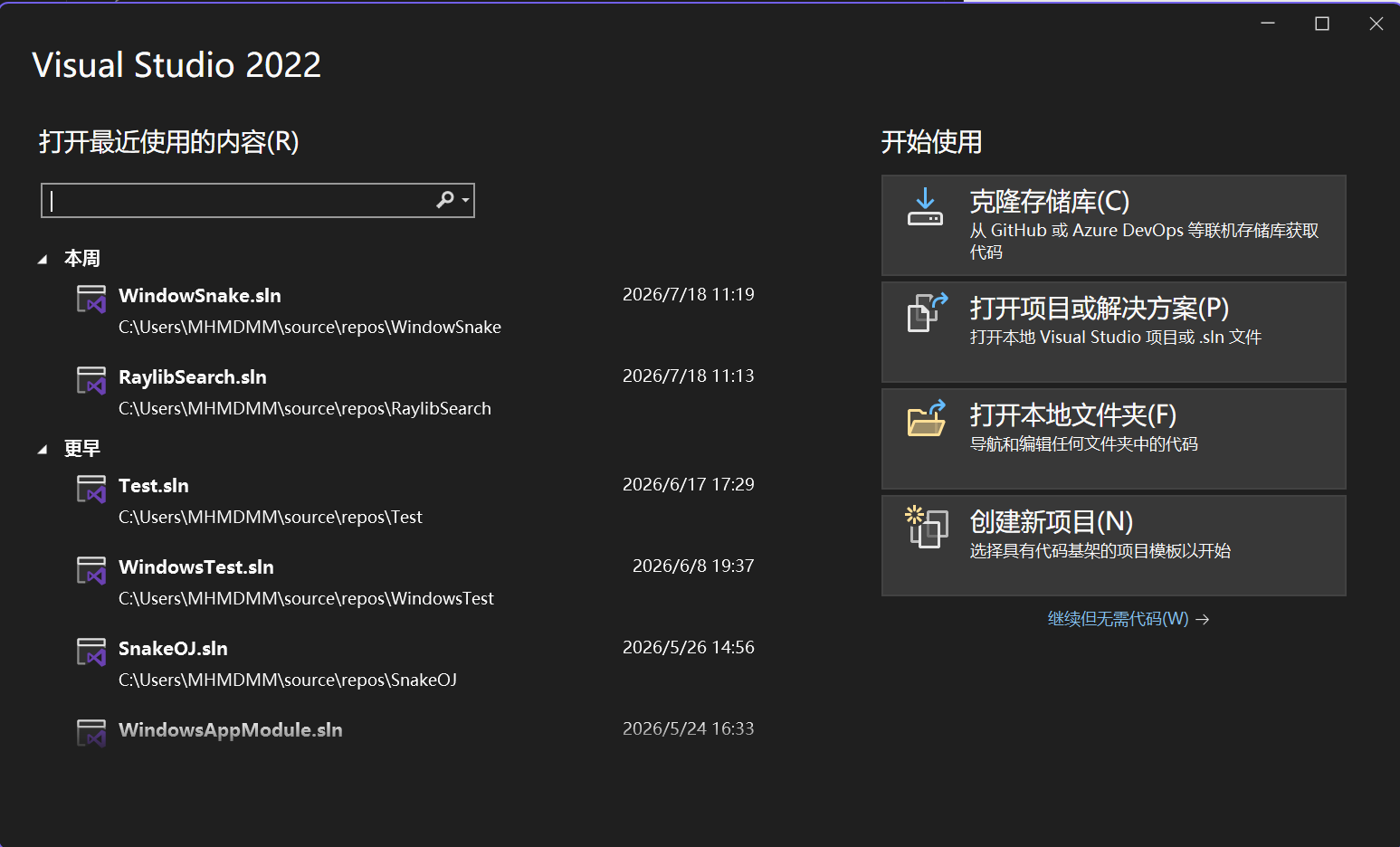Click the open project or solution icon
1400x847 pixels.
[x=928, y=312]
